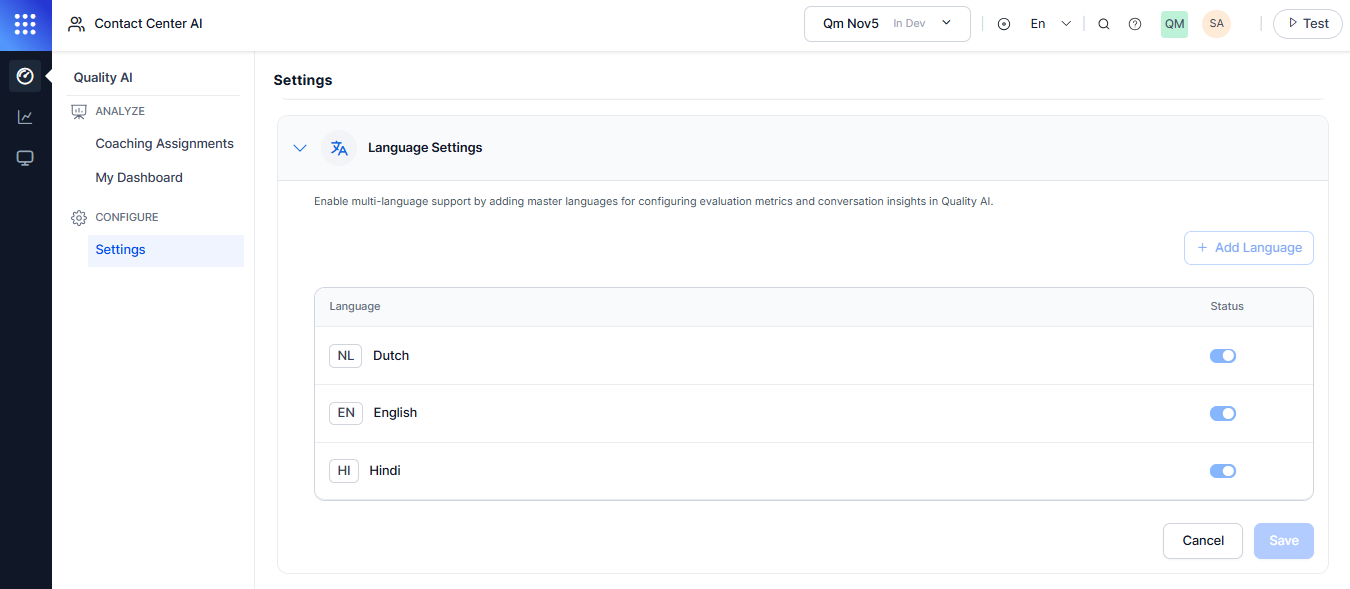This screenshot has height=589, width=1350.
Task: Click the Contact Center AI people icon
Action: (76, 22)
